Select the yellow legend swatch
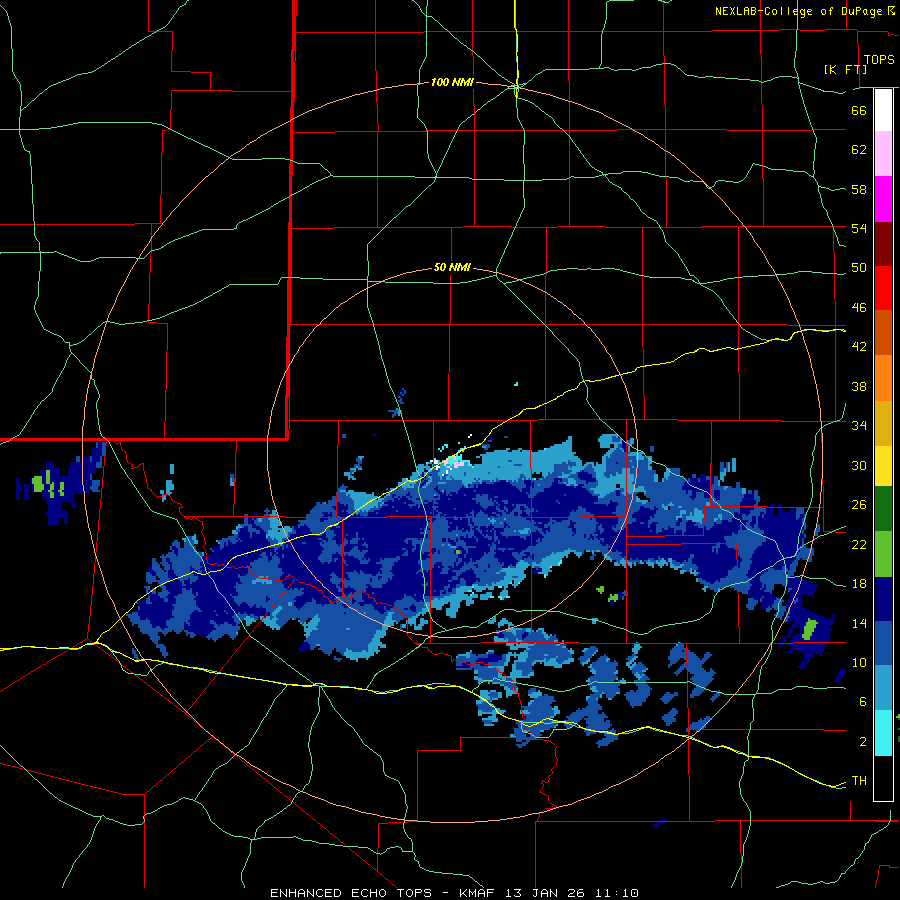Image resolution: width=900 pixels, height=900 pixels. coord(883,466)
